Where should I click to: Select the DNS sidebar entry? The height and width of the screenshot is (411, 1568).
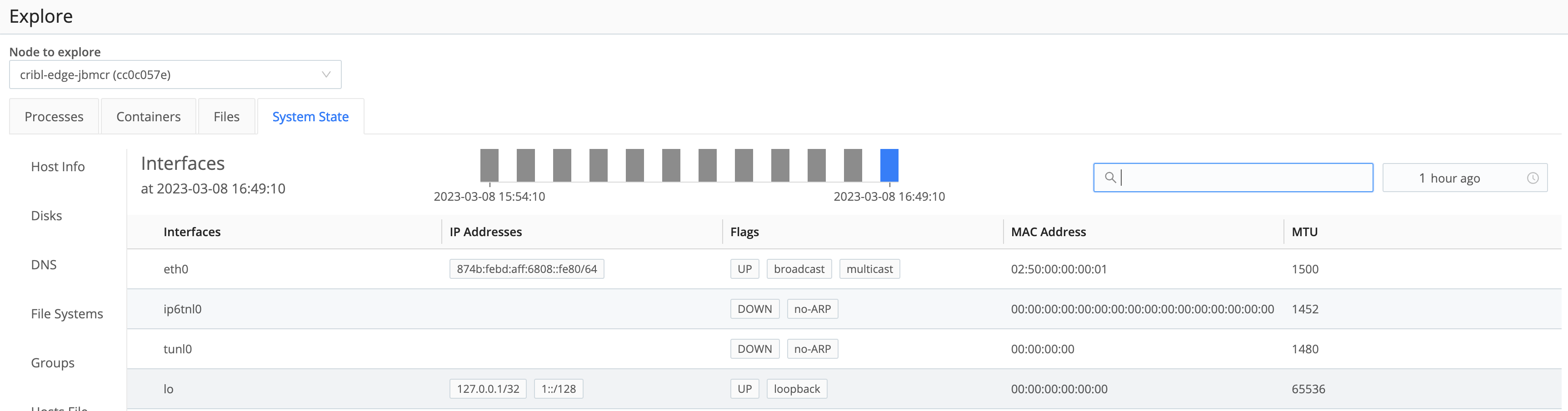click(x=44, y=264)
